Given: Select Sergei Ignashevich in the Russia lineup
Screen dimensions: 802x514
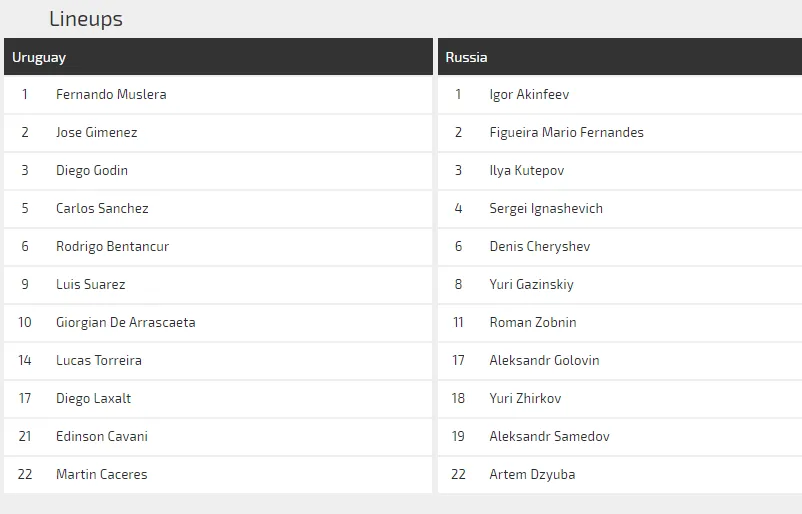Looking at the screenshot, I should tap(546, 208).
